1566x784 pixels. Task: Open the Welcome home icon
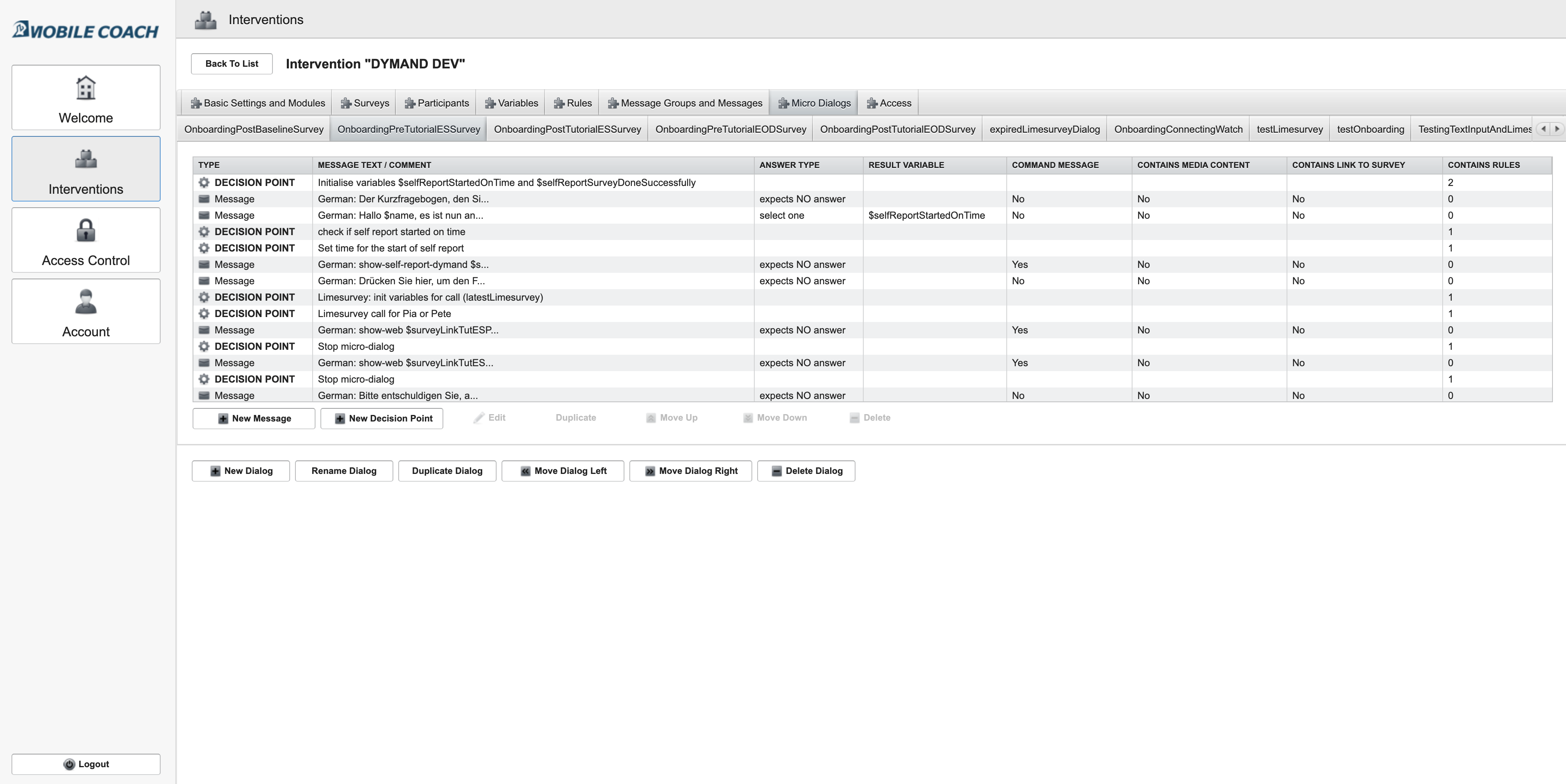pos(86,88)
